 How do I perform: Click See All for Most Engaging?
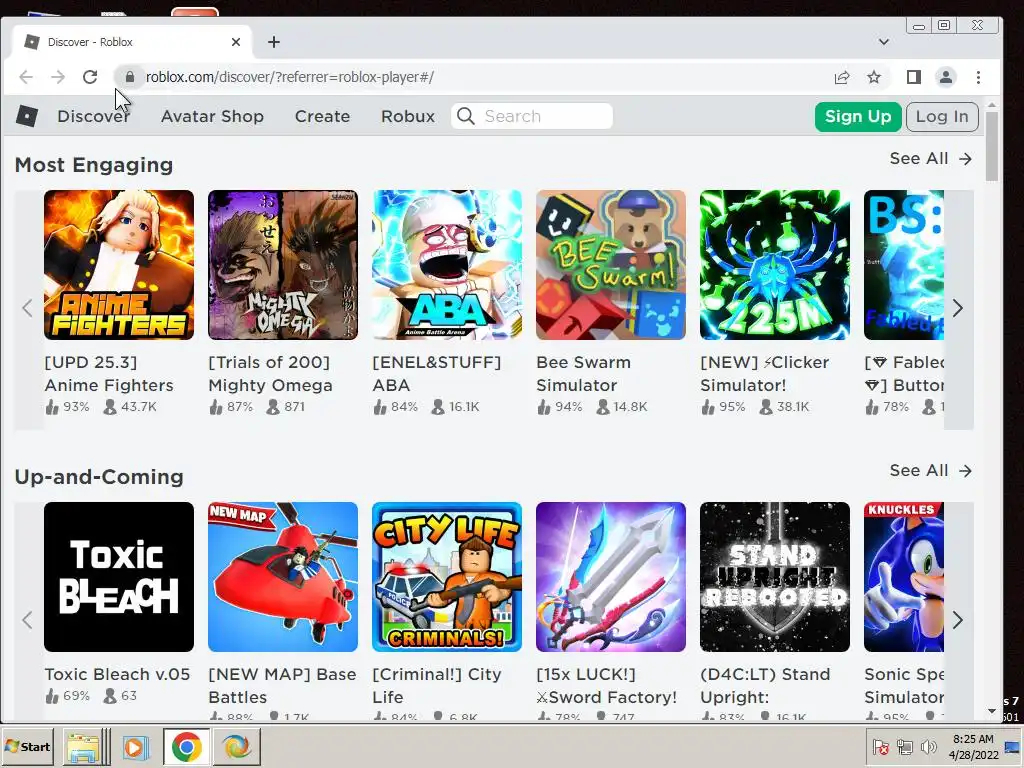click(x=931, y=159)
